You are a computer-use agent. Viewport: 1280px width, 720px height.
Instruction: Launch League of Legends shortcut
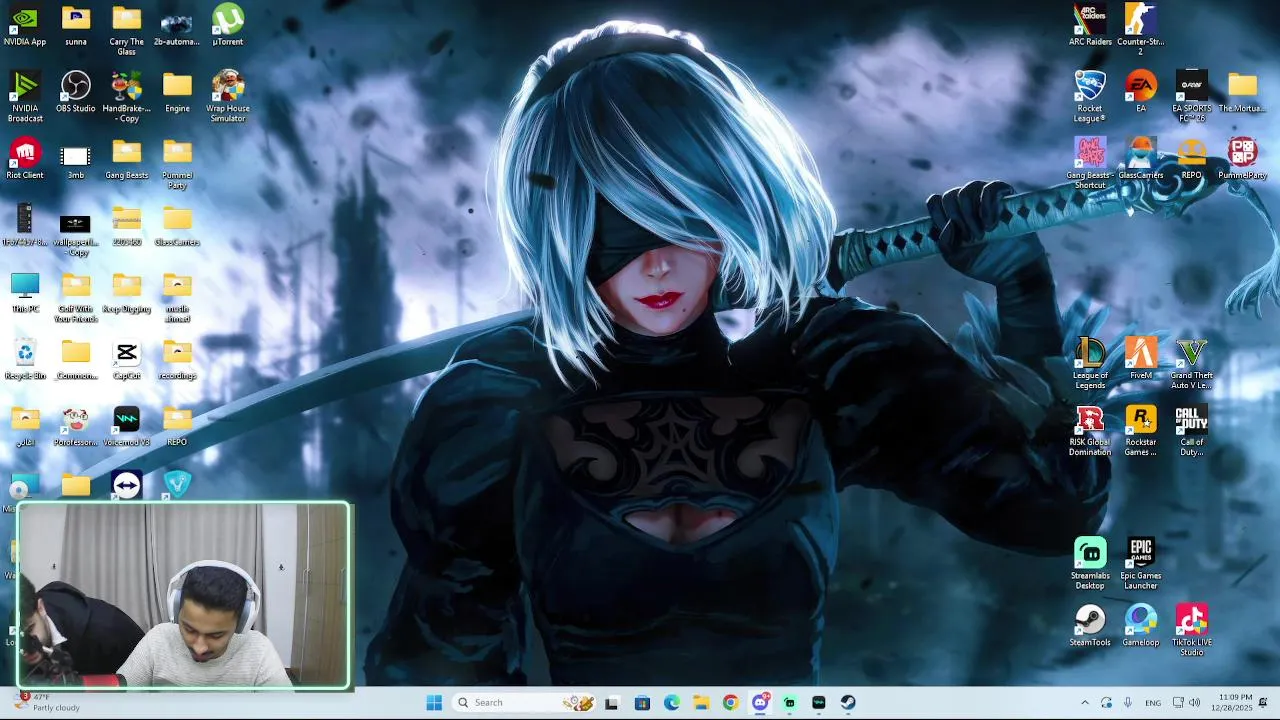1090,364
